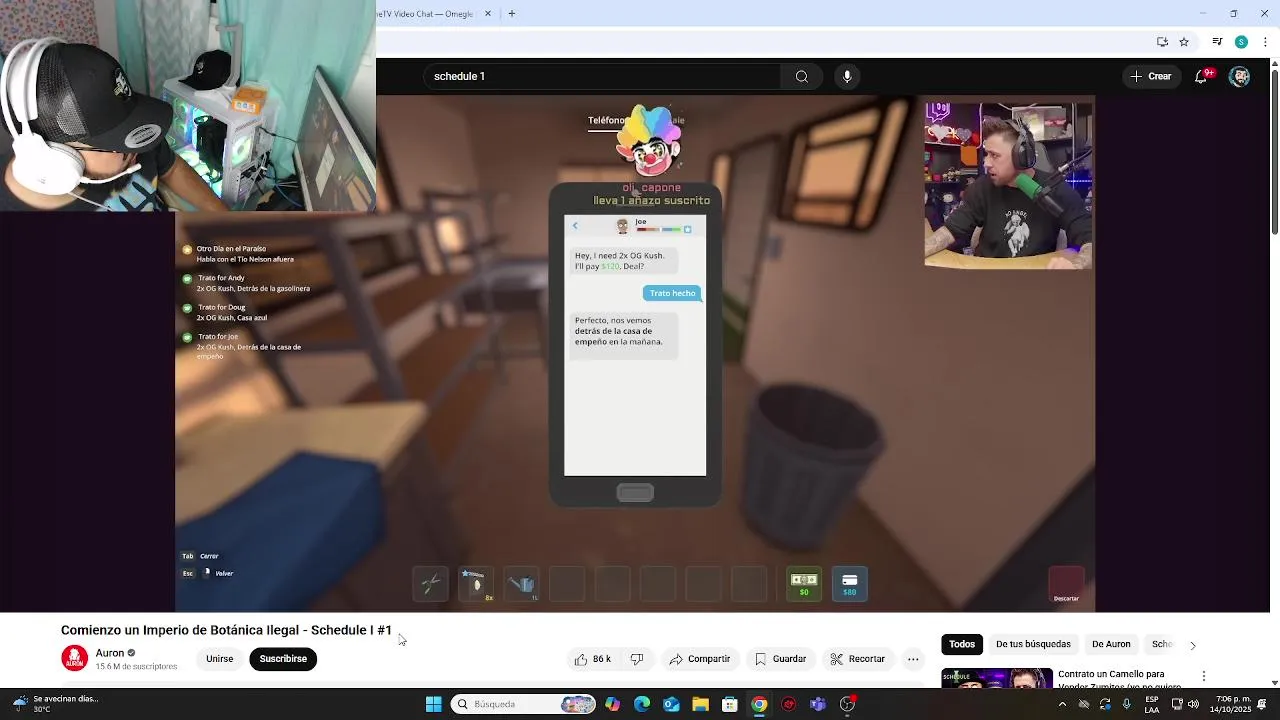This screenshot has width=1280, height=720.
Task: Click the Recortar clip button
Action: [858, 659]
